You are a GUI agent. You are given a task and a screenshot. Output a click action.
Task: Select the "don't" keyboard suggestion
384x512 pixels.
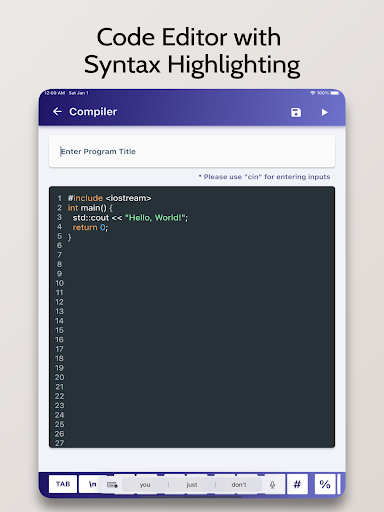[x=239, y=485]
